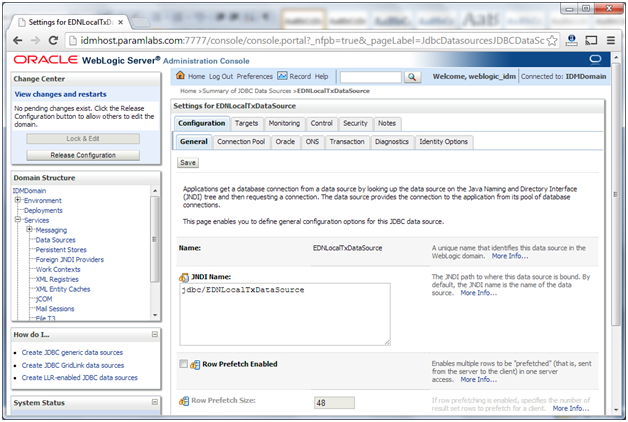The height and width of the screenshot is (422, 628).
Task: Click the Lock & Edit button
Action: (x=83, y=139)
